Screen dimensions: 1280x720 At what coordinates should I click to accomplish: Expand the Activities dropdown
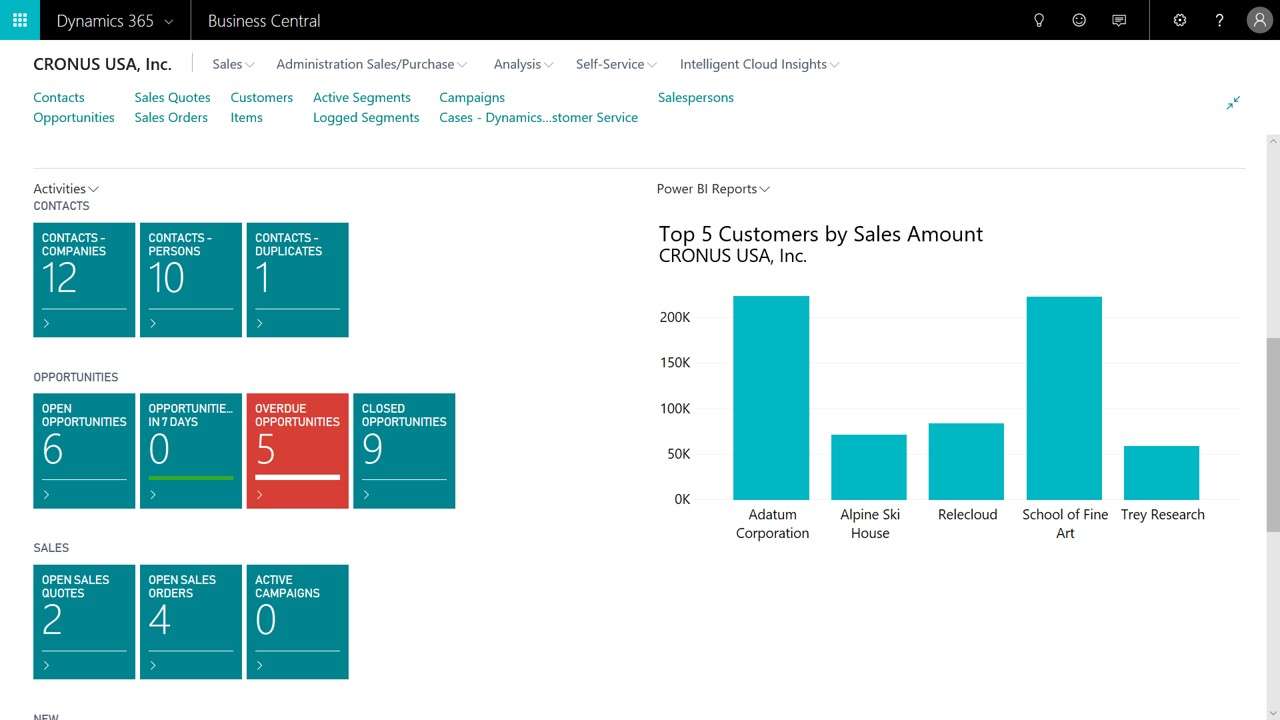tap(65, 188)
